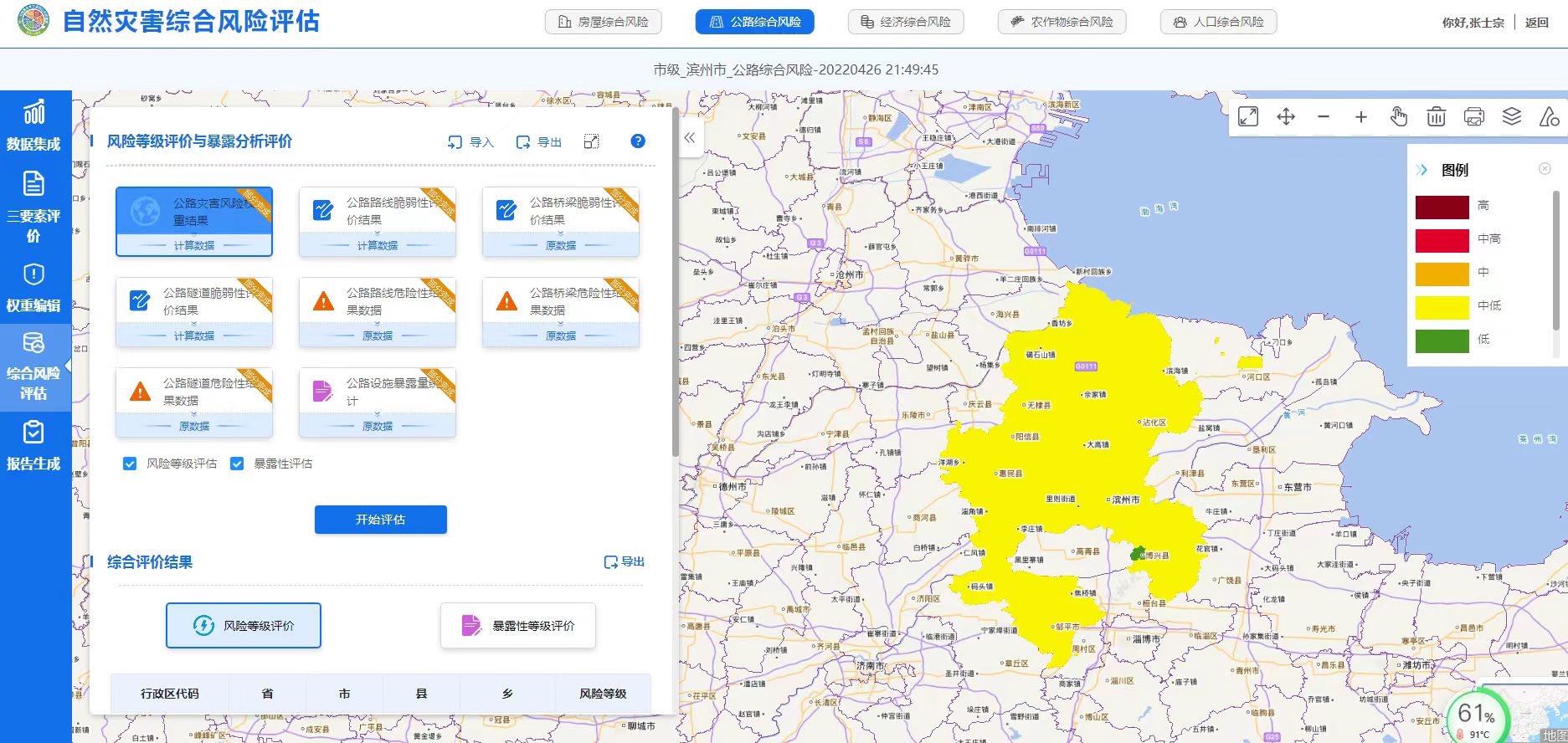The image size is (1568, 743).
Task: Click the application logo icon
Action: click(x=34, y=20)
